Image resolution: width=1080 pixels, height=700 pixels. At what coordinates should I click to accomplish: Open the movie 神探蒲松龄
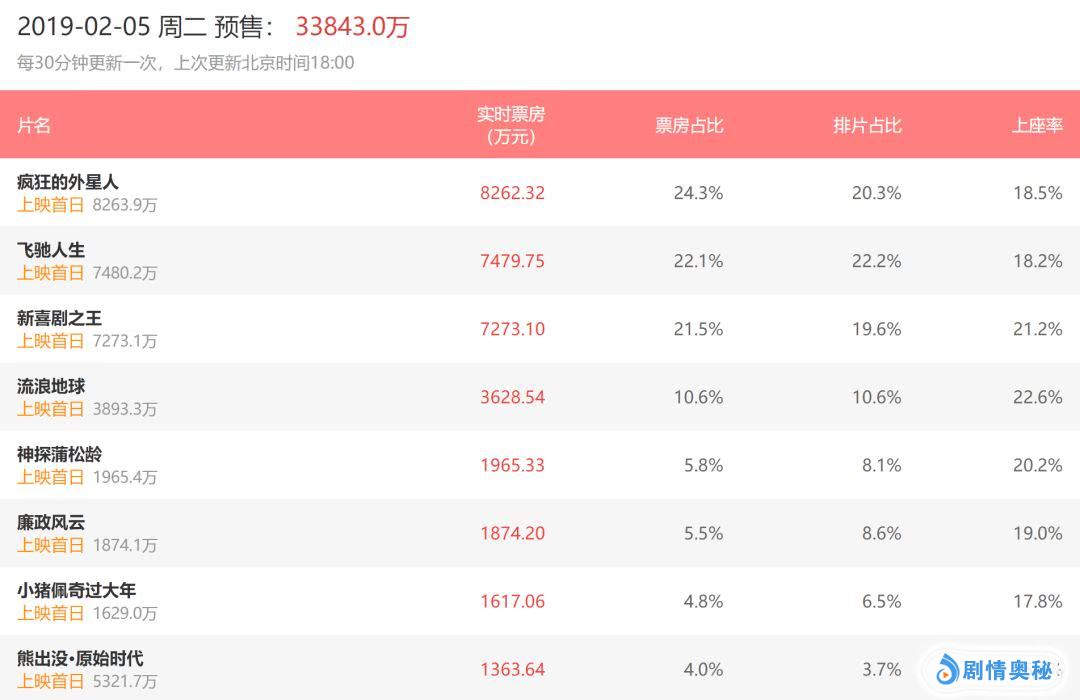click(x=59, y=454)
